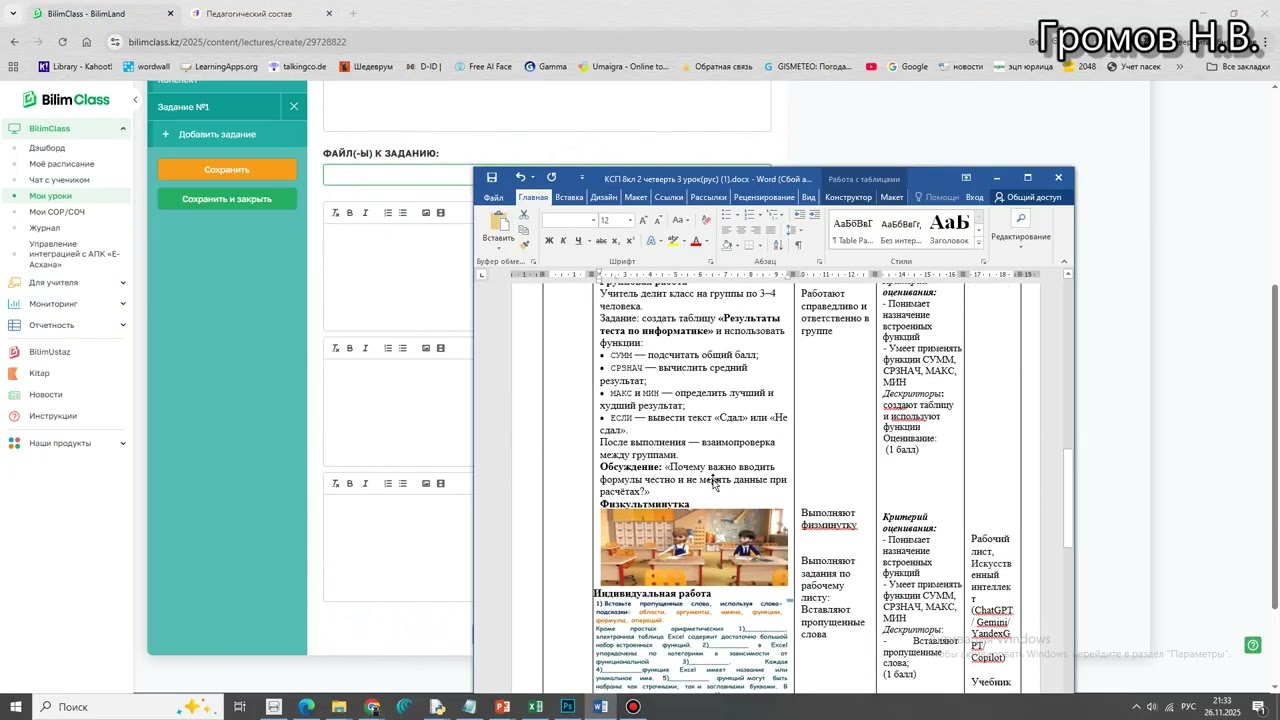Toggle bold (Ж) formatting in Word

[x=549, y=241]
